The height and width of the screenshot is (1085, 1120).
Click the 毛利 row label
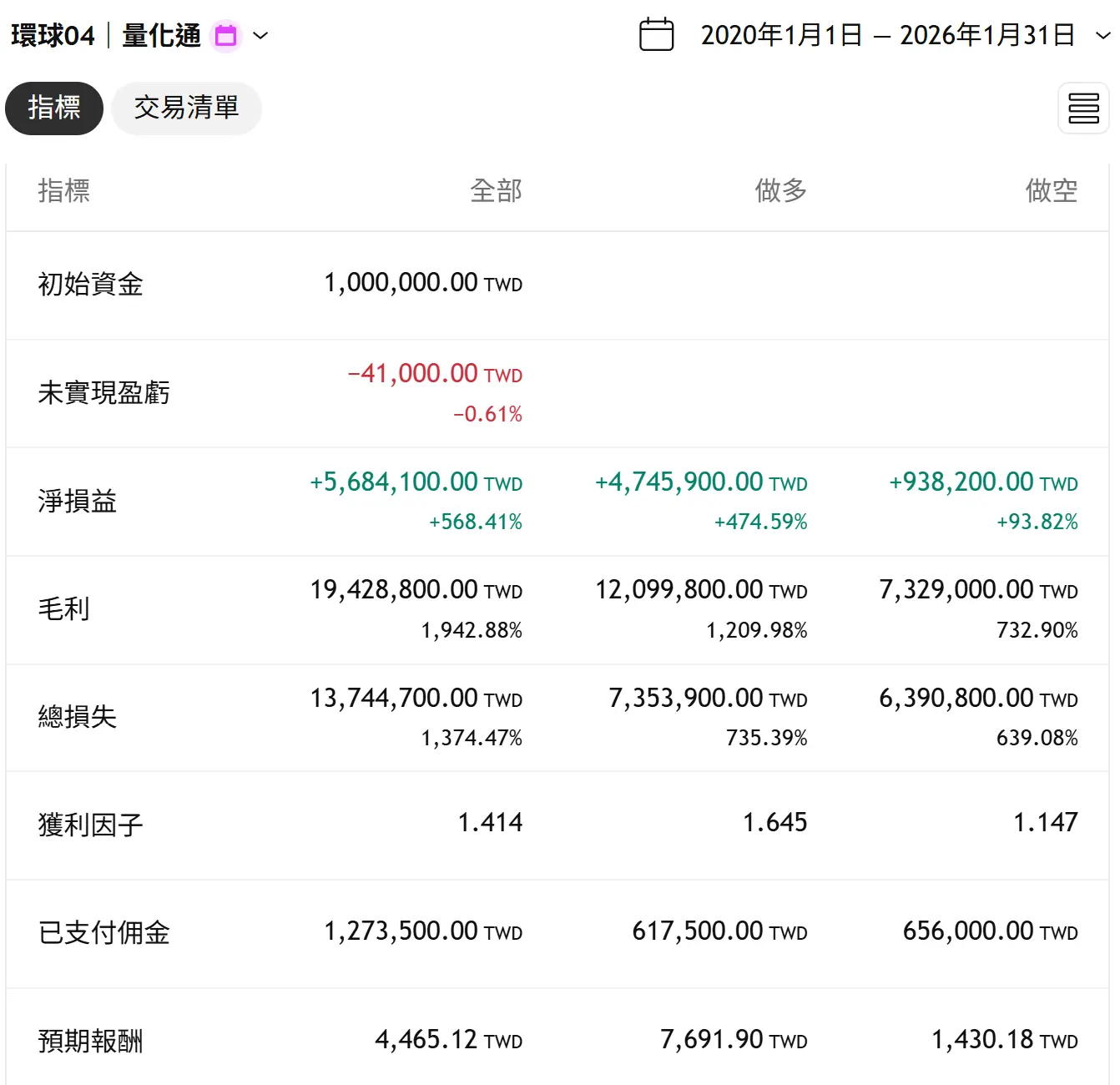[63, 609]
